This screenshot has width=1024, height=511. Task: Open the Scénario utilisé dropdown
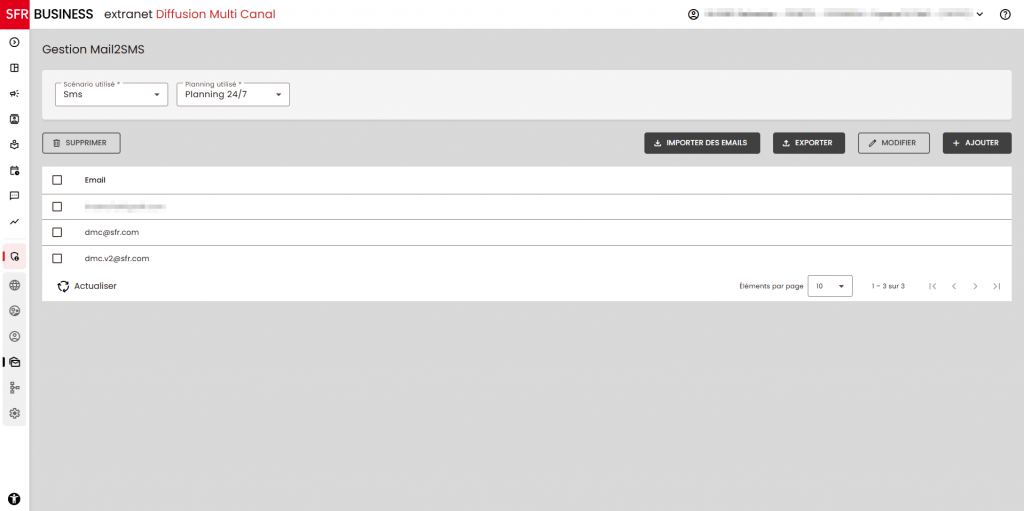point(111,95)
